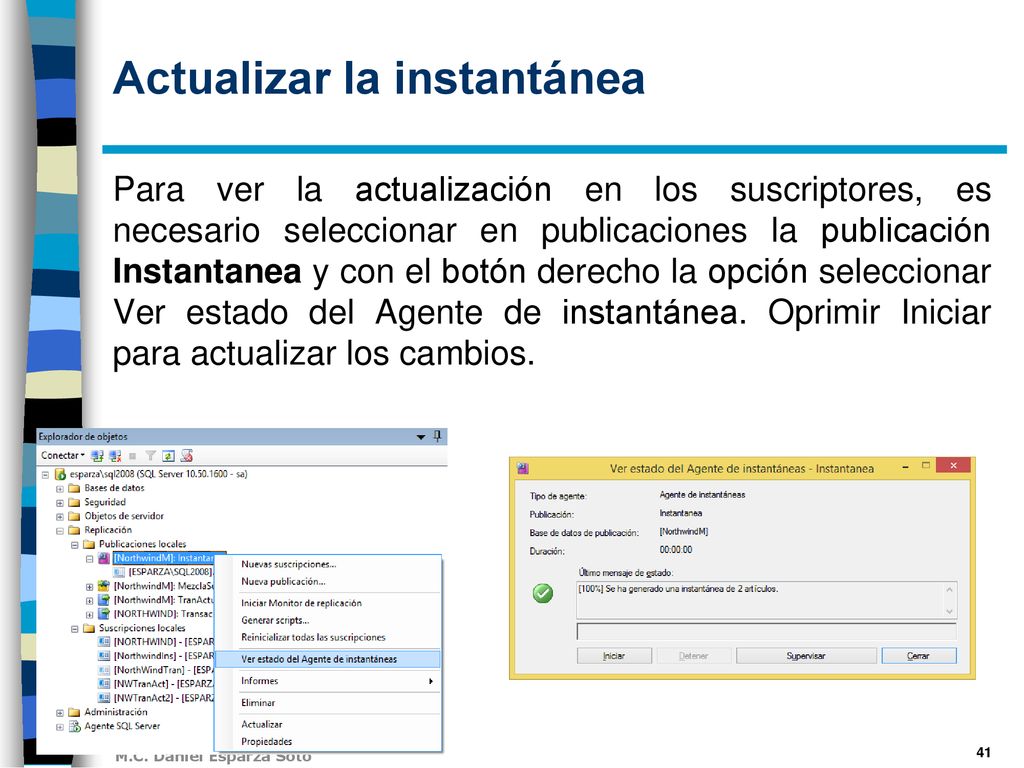1024x768 pixels.
Task: Pin the Explorador de objetos panel
Action: (437, 436)
